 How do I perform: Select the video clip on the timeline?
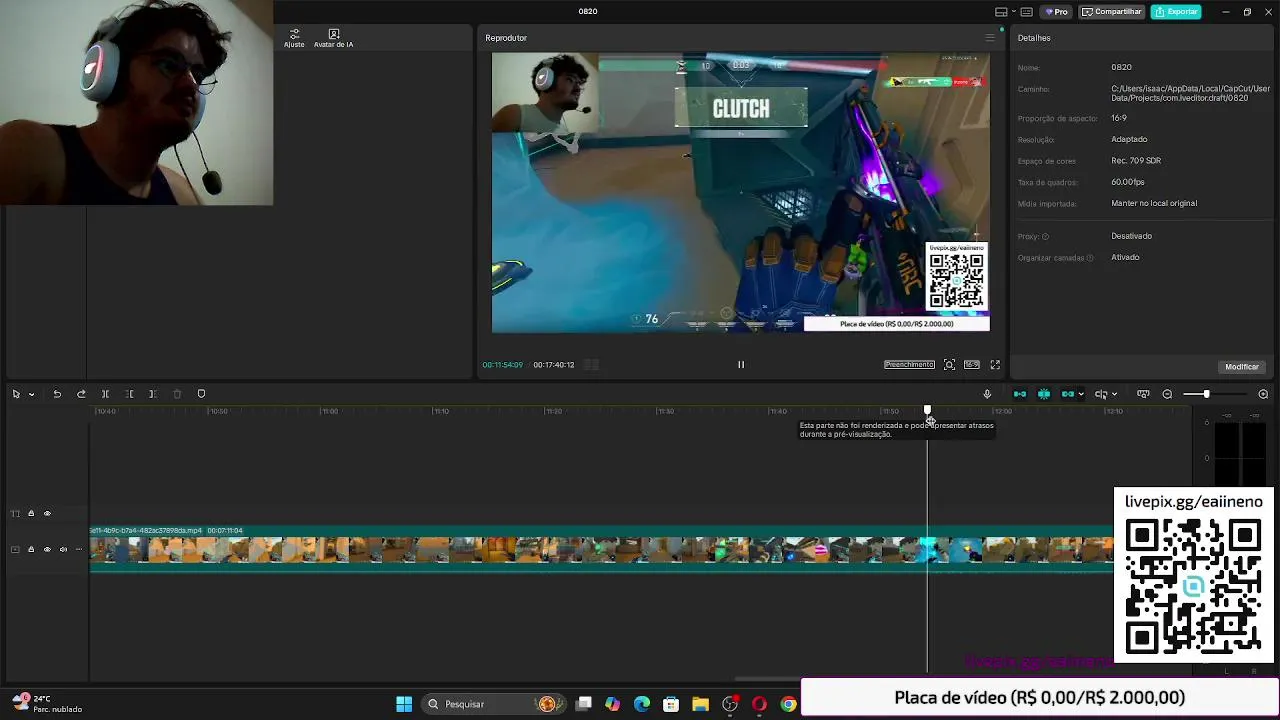pyautogui.click(x=600, y=550)
